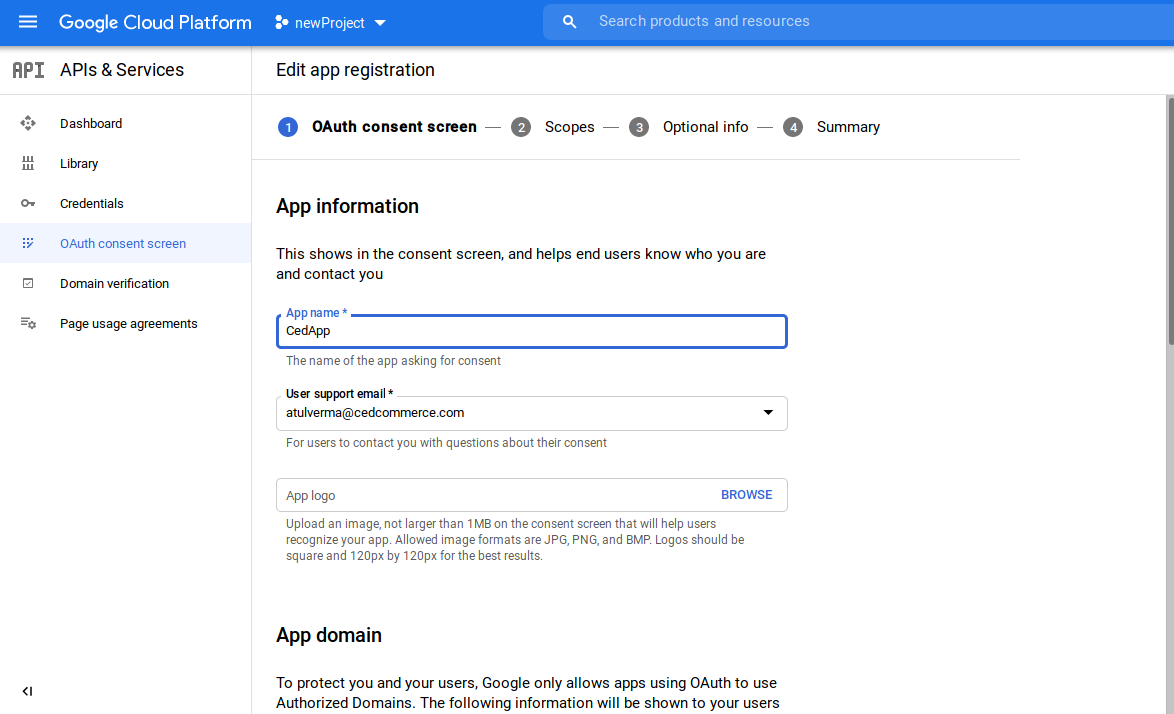Go to Library in the sidebar
Screen dimensions: 1174x714
126,163
